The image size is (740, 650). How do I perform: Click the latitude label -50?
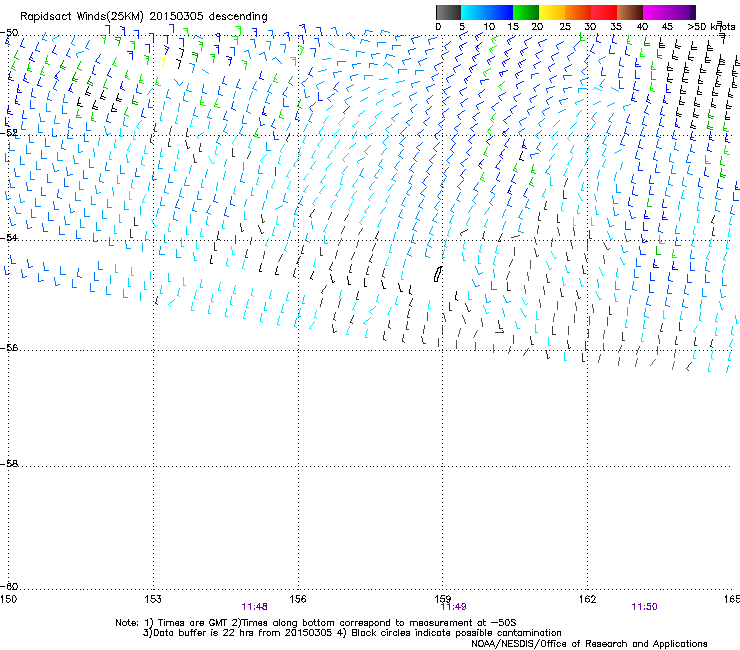click(9, 33)
